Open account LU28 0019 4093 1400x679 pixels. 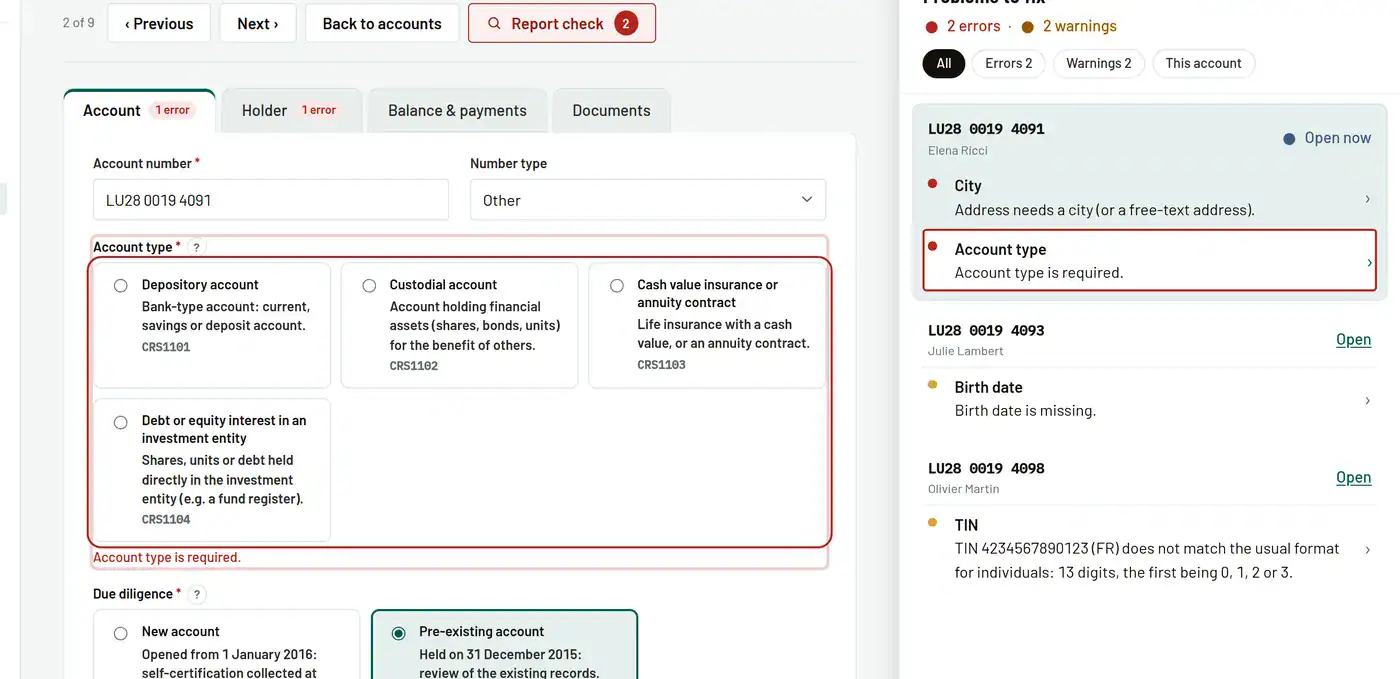pos(1353,340)
